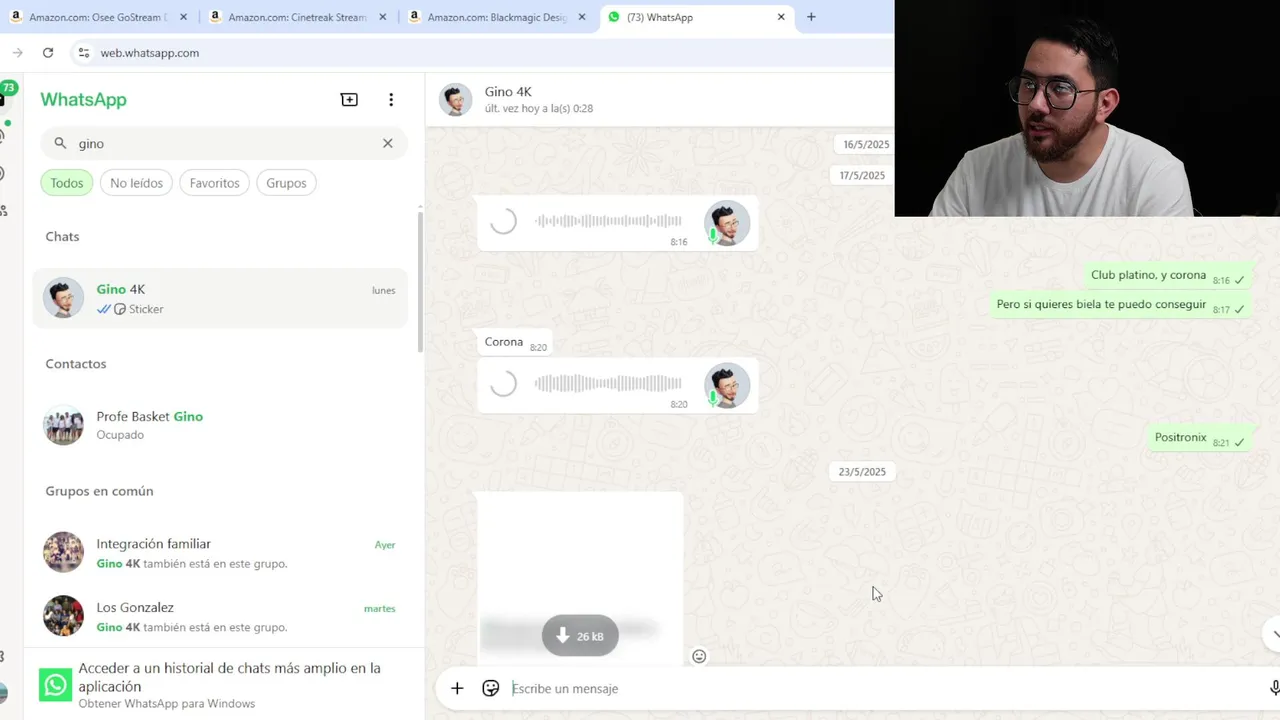Open the Integración familiar group
1280x720 pixels.
[220, 552]
